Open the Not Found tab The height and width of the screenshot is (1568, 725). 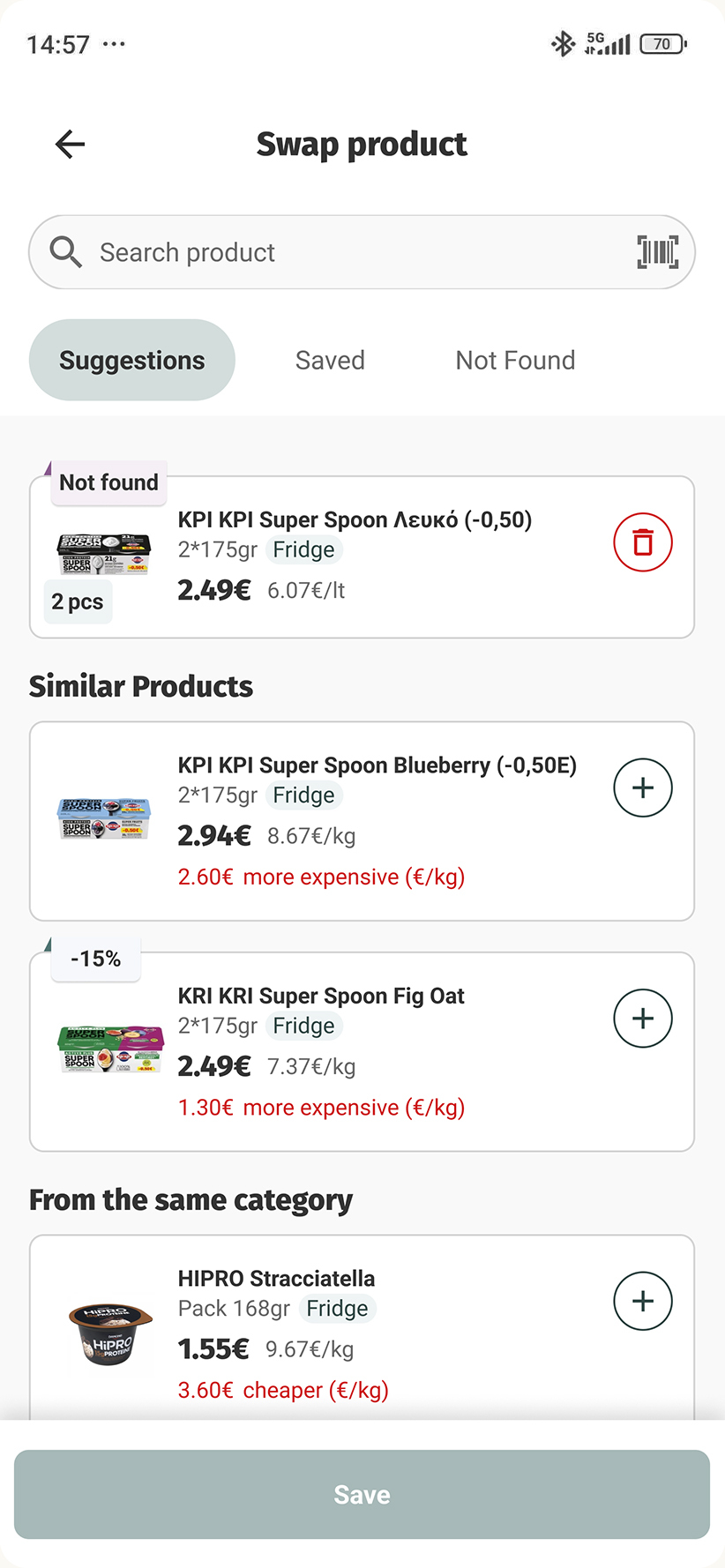[515, 360]
